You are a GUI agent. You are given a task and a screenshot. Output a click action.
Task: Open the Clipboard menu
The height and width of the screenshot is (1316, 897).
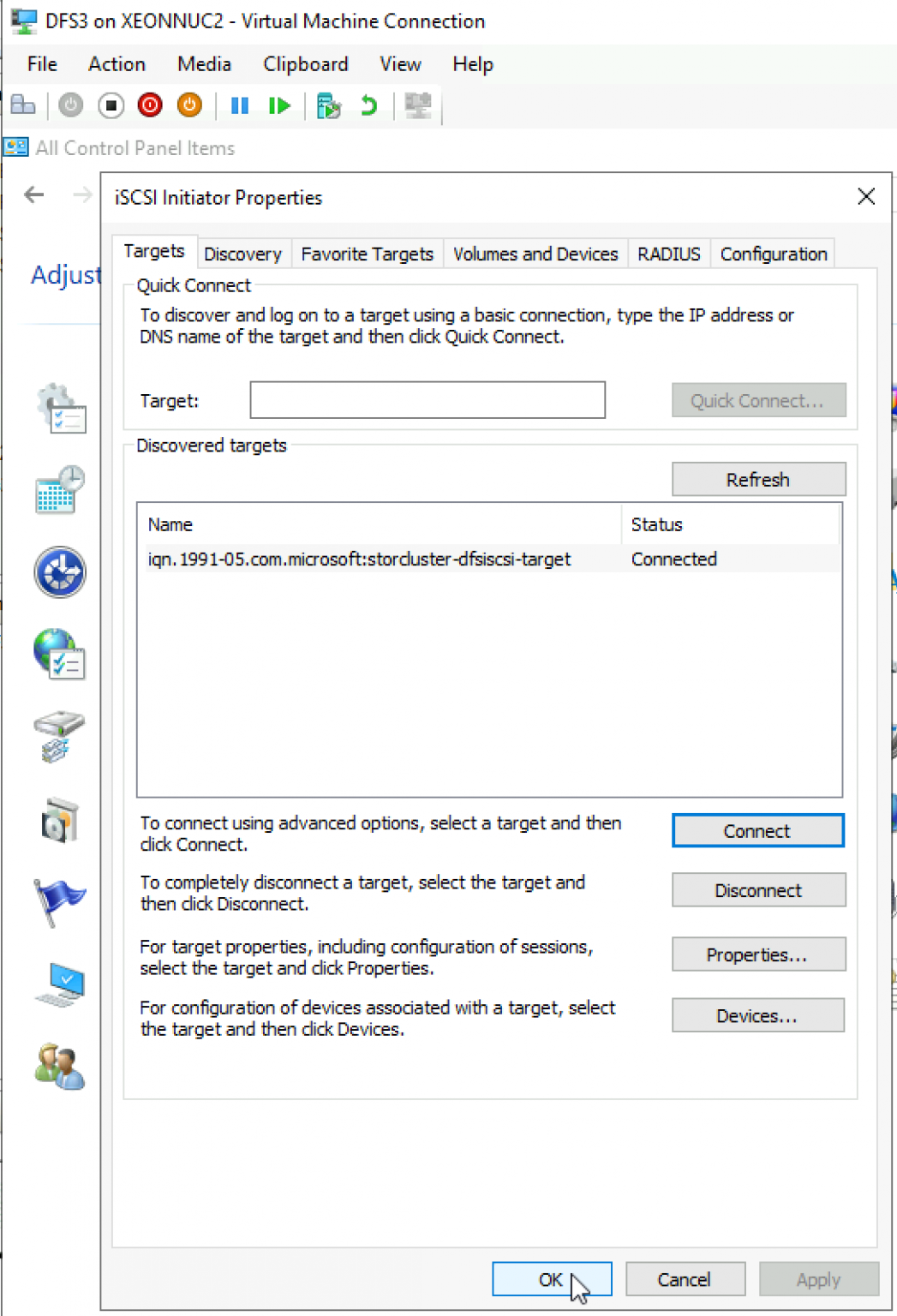pos(305,64)
